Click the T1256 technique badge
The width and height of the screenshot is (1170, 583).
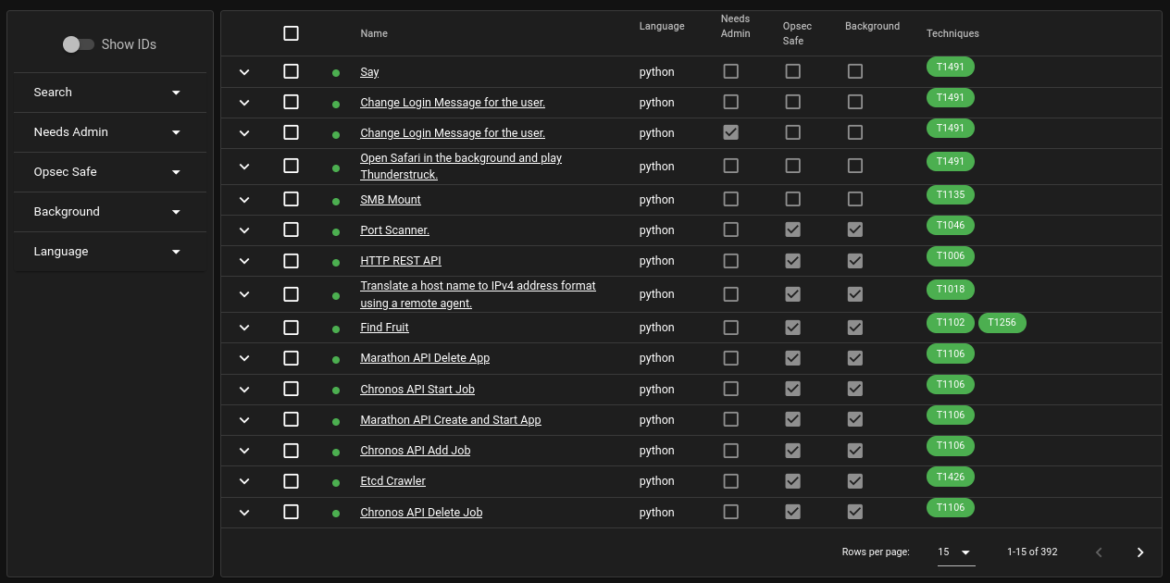[1002, 323]
